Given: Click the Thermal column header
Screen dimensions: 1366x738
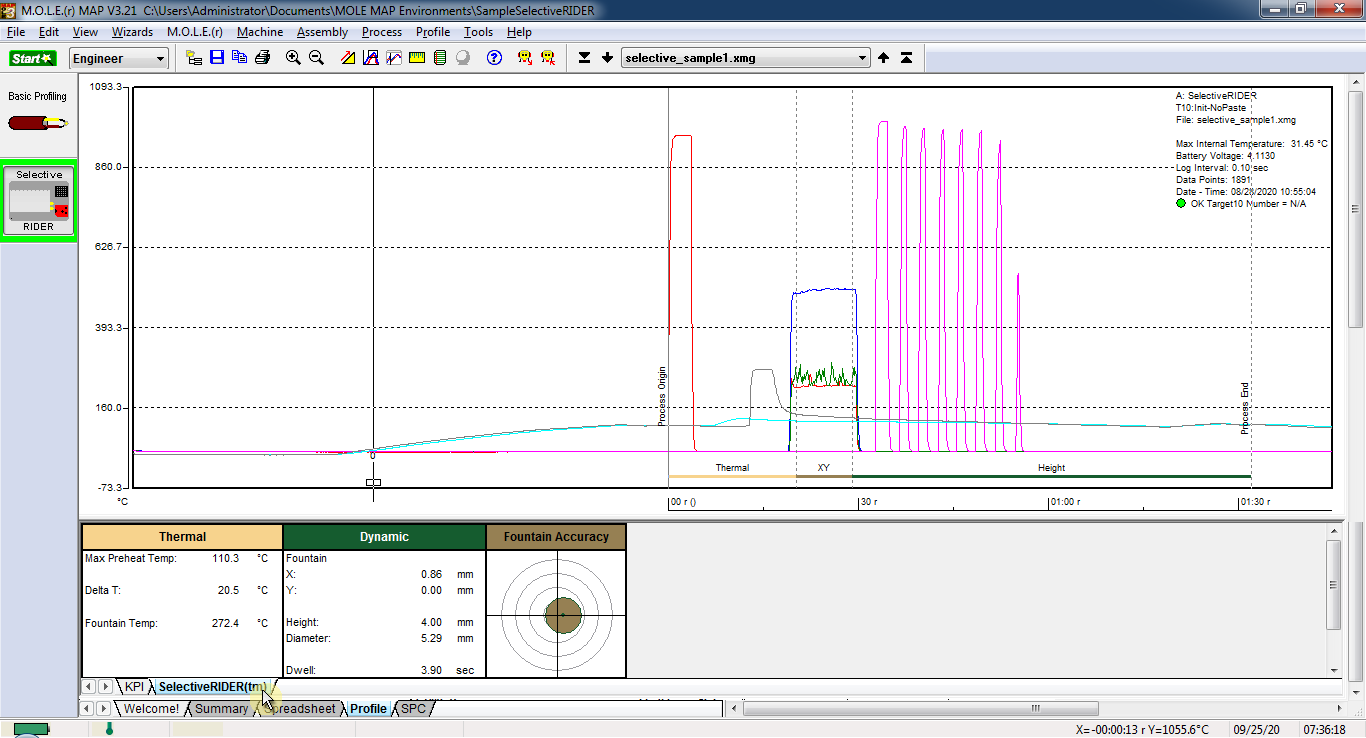Looking at the screenshot, I should (182, 537).
